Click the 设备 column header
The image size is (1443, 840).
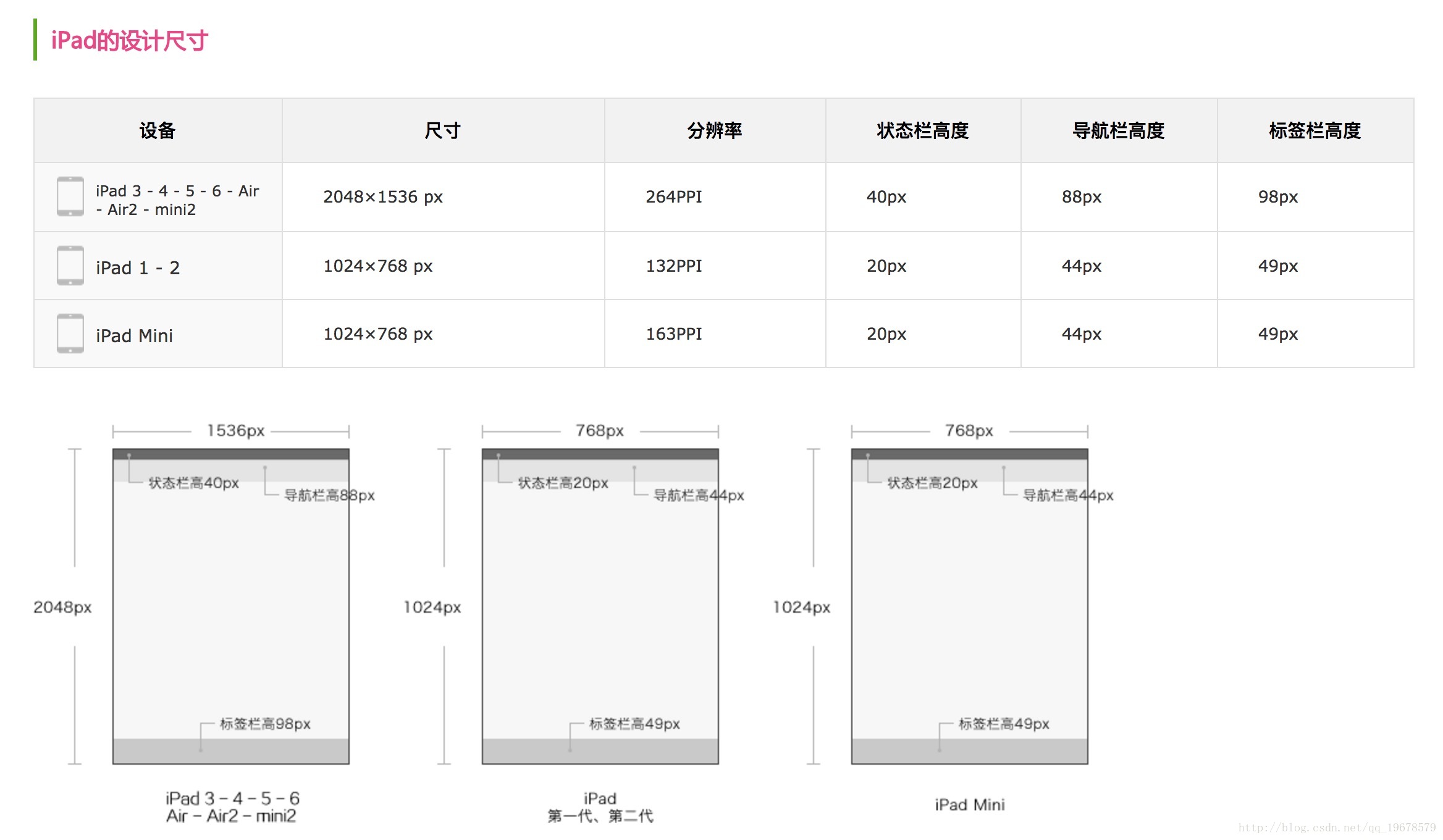158,130
